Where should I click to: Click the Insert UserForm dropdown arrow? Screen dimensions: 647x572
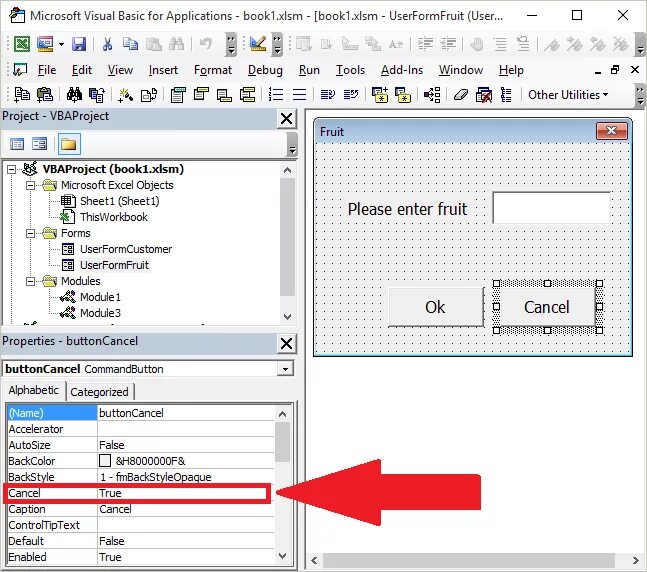61,44
